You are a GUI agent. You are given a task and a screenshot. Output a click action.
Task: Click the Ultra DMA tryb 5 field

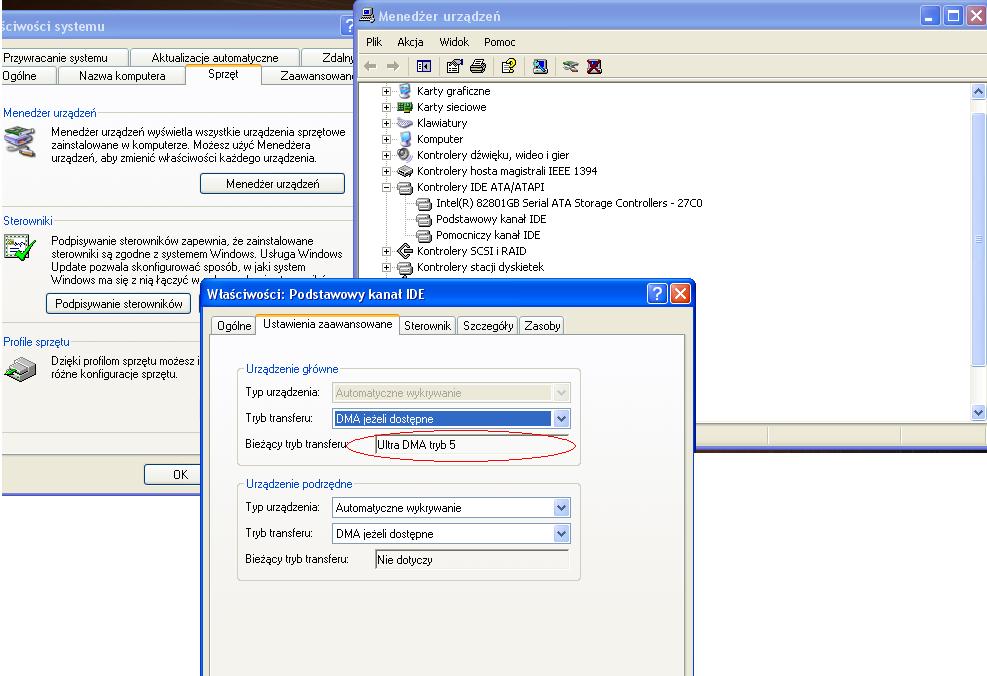pos(471,445)
